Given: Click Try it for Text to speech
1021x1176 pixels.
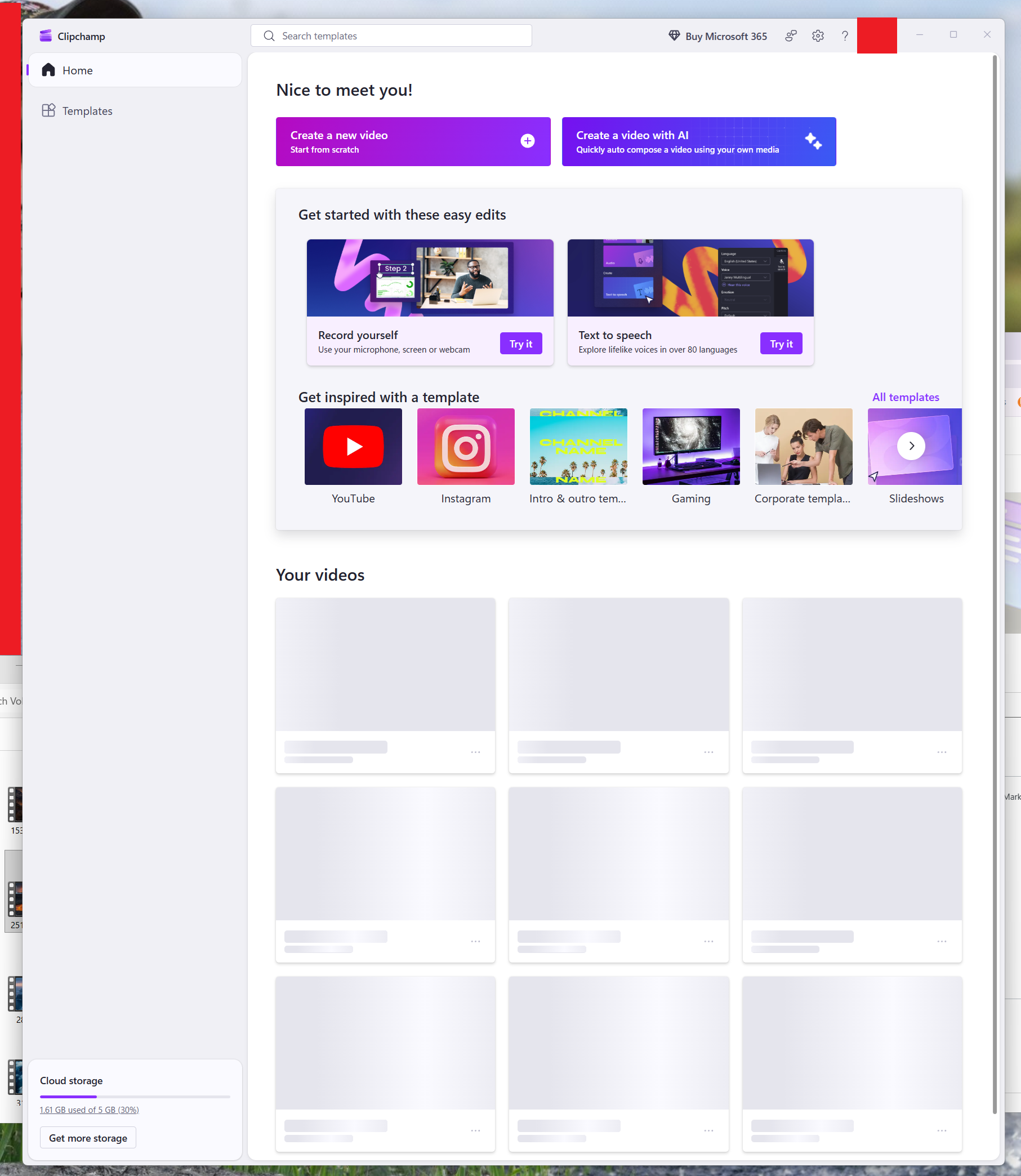Looking at the screenshot, I should pyautogui.click(x=781, y=344).
